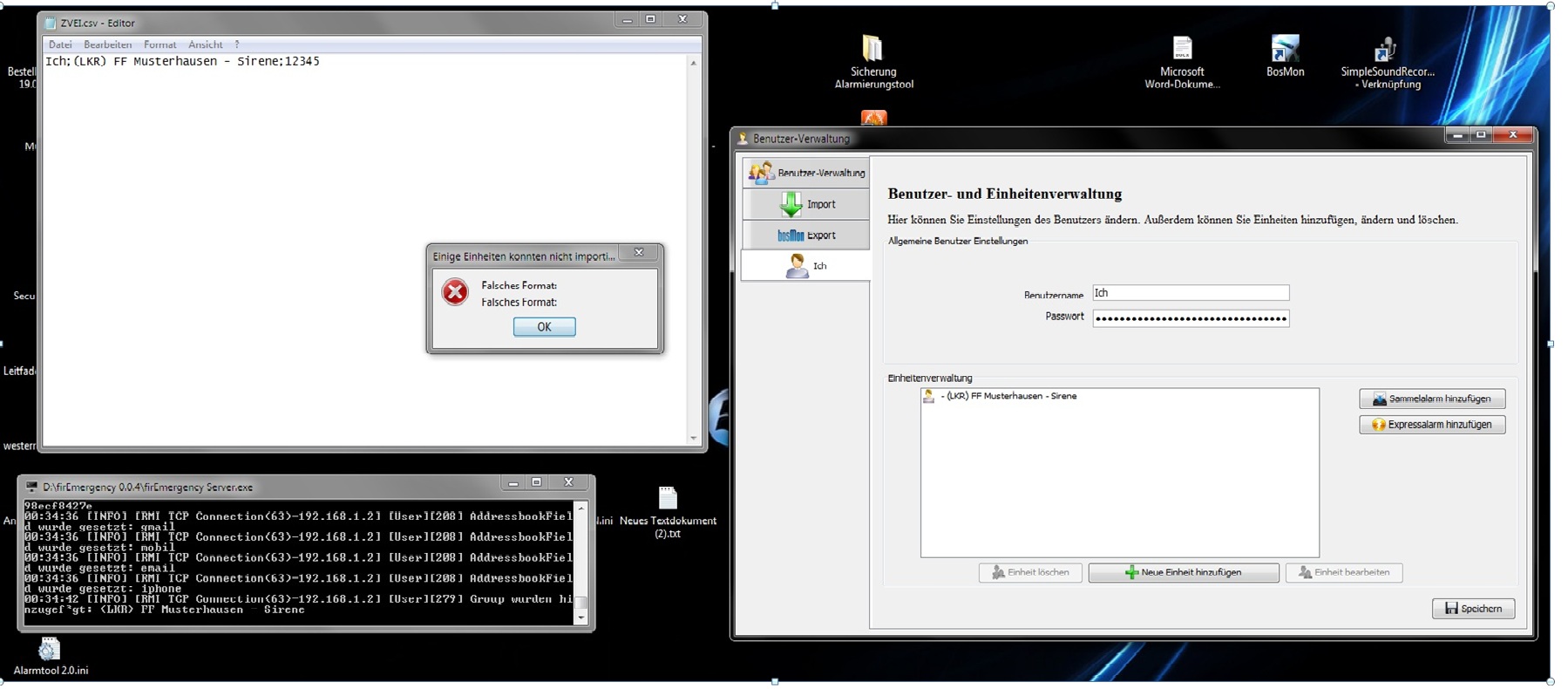
Task: Open the Bearbeiten menu
Action: tap(107, 44)
